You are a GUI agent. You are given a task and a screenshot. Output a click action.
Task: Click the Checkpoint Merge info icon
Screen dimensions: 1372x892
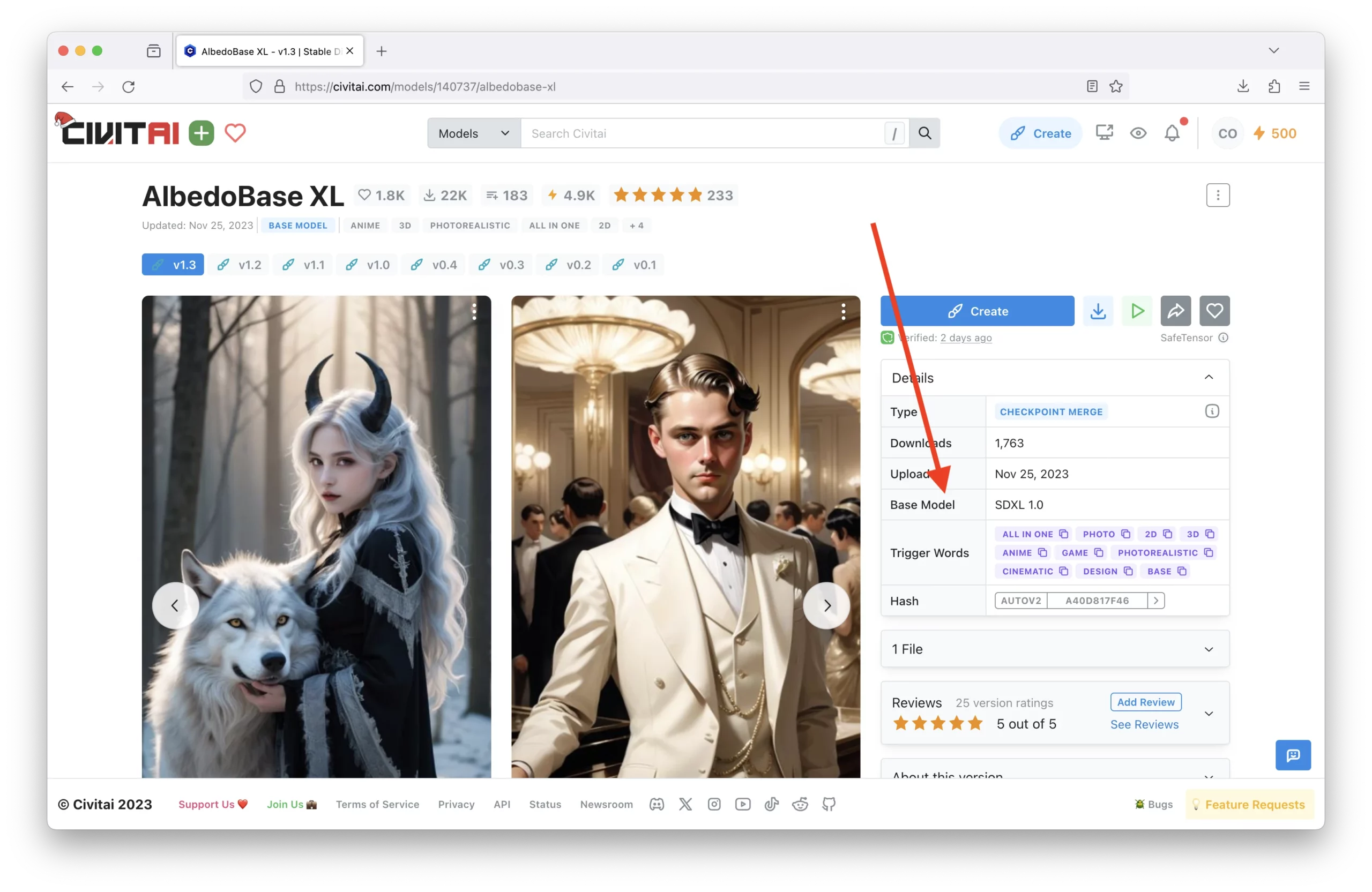1212,411
